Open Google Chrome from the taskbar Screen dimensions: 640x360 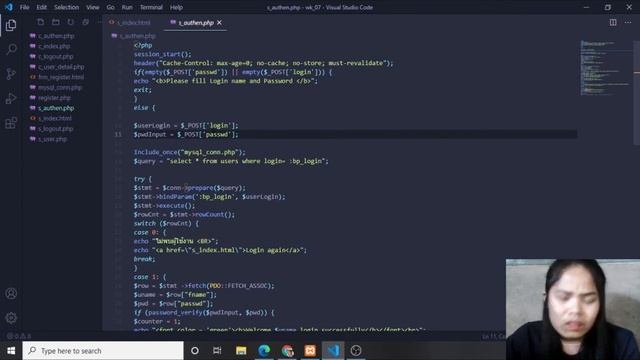click(x=287, y=351)
